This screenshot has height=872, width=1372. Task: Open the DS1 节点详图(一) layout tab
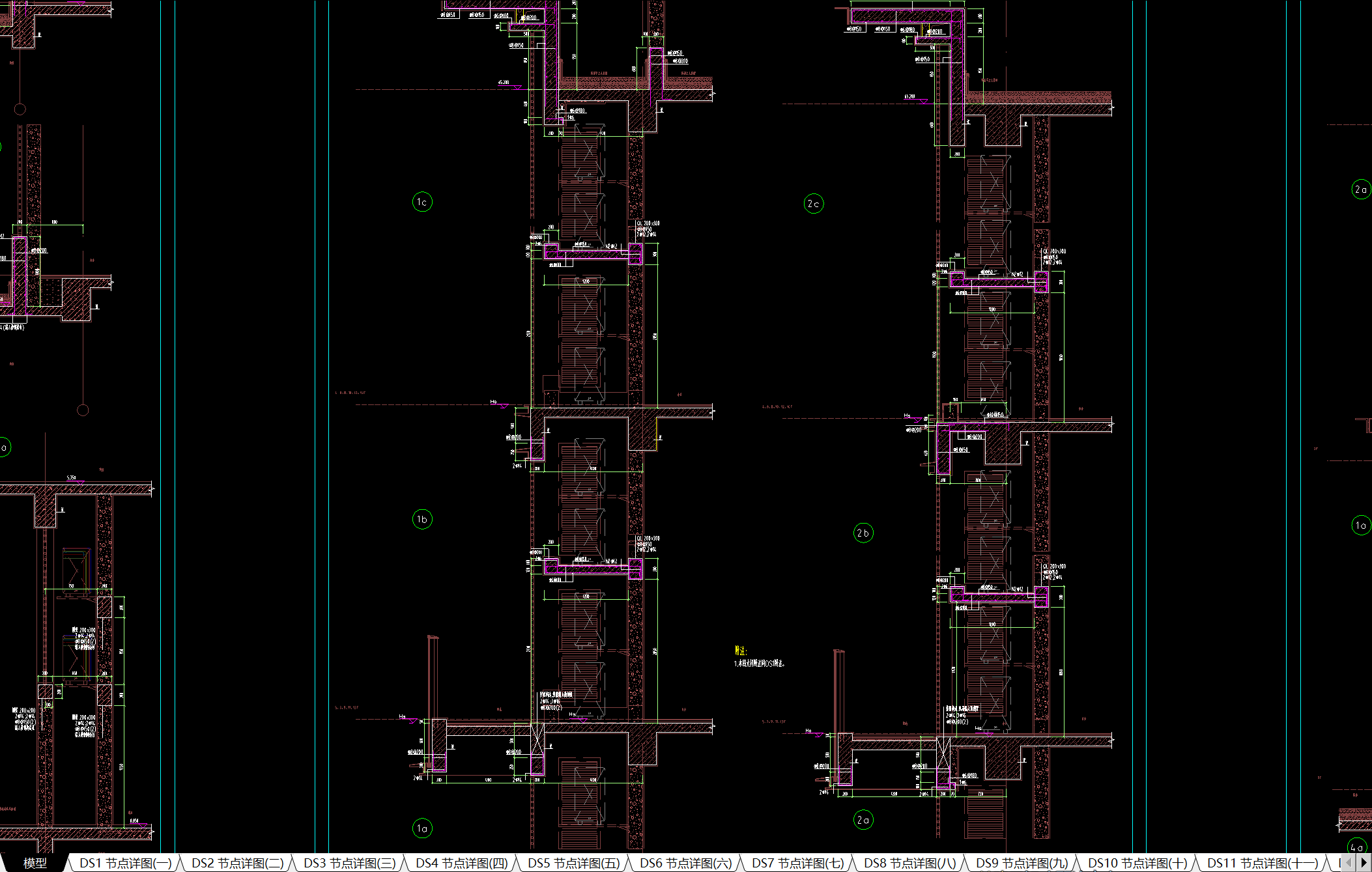(x=126, y=863)
